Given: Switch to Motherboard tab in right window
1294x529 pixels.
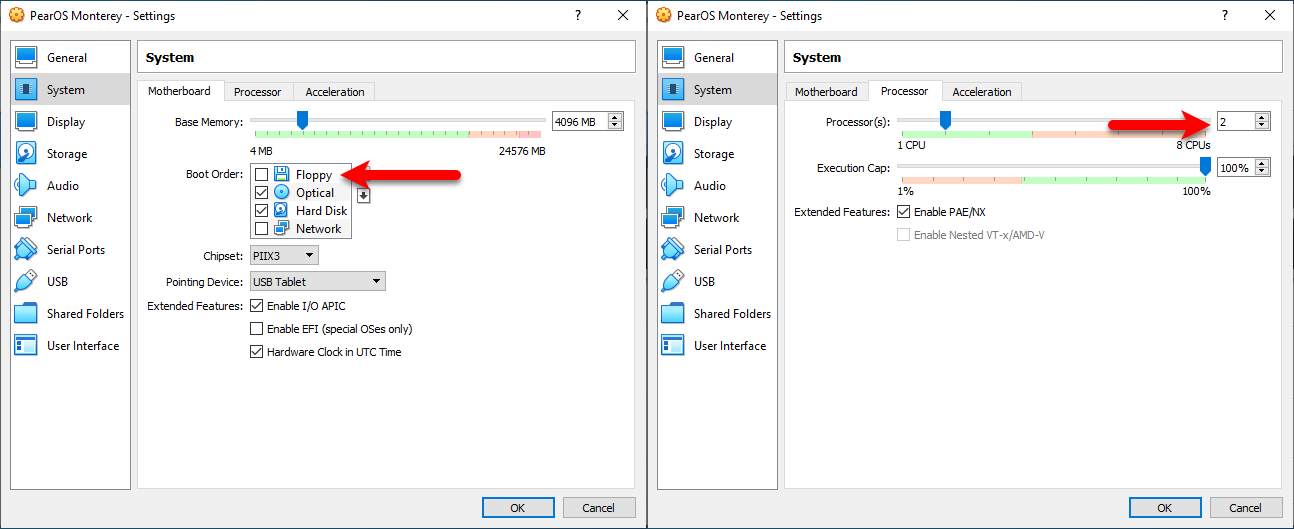Looking at the screenshot, I should point(826,92).
